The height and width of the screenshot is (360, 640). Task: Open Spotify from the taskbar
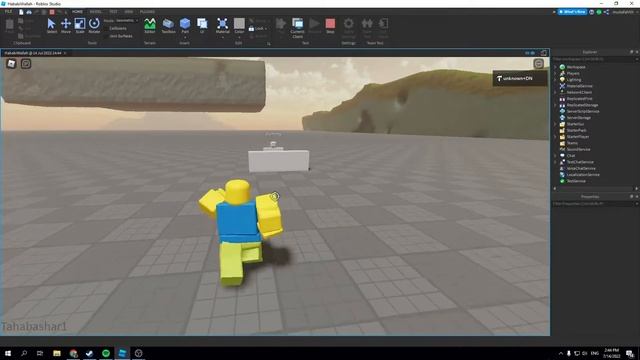click(106, 353)
